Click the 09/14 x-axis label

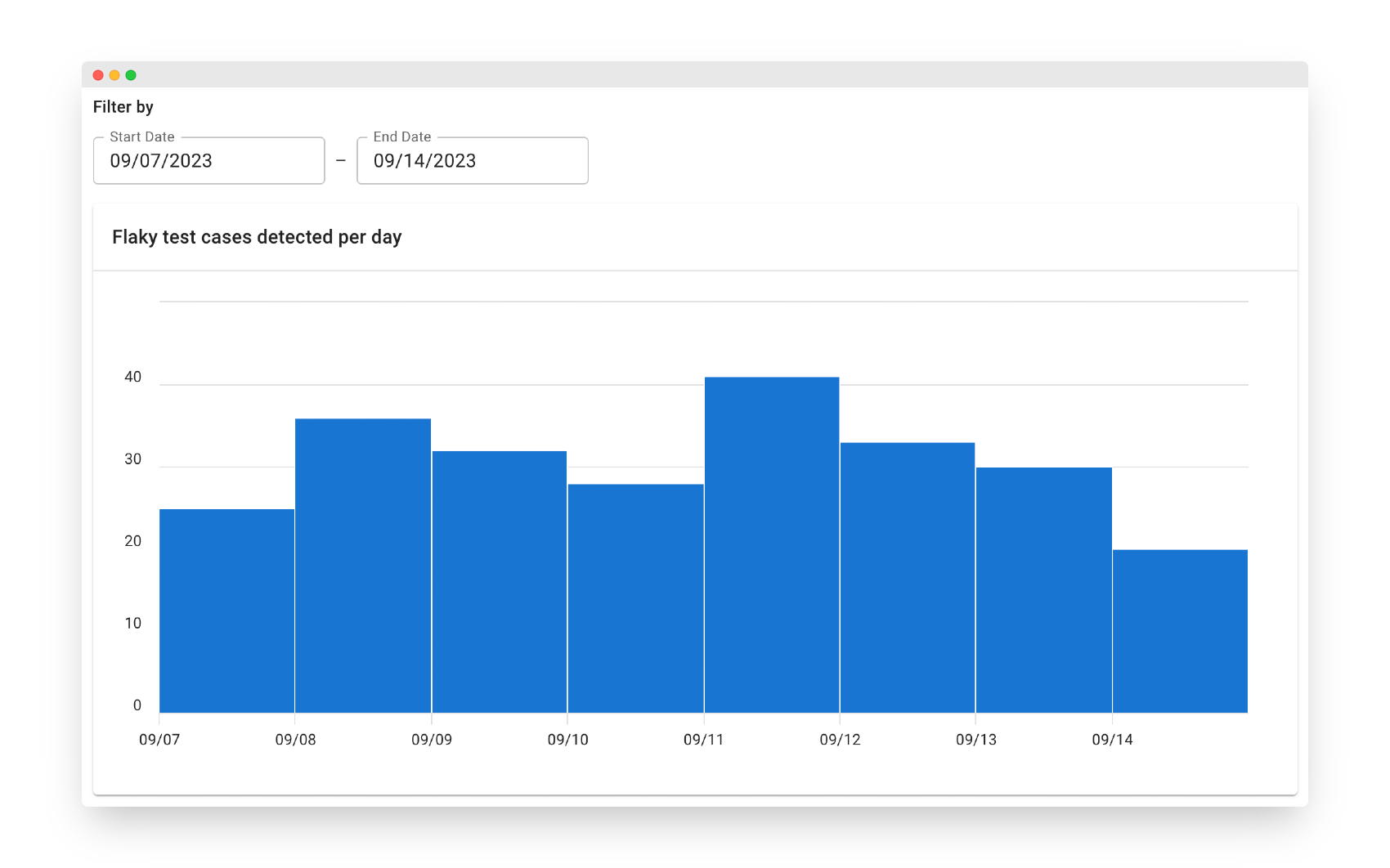[x=1112, y=740]
